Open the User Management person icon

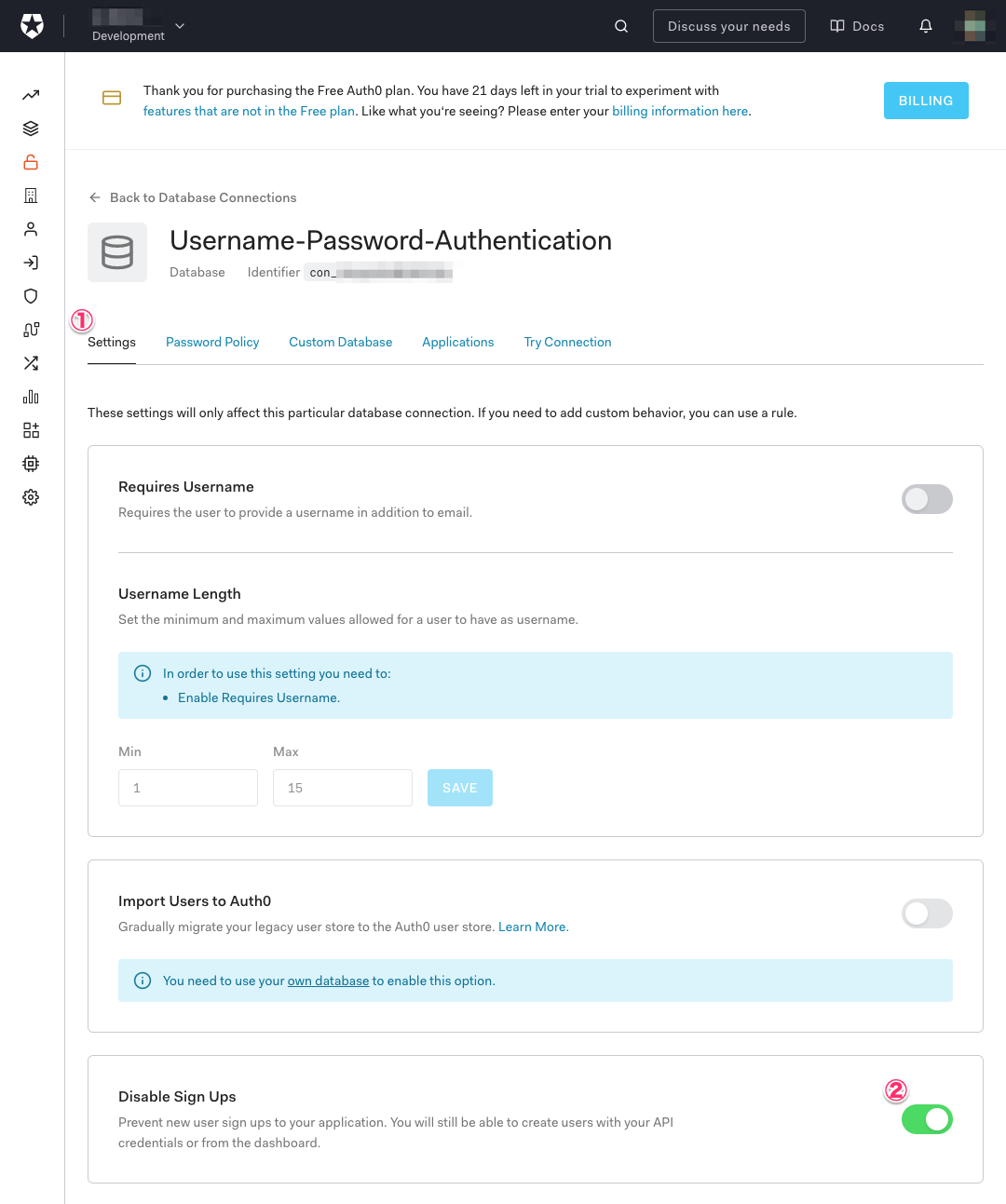pyautogui.click(x=31, y=229)
